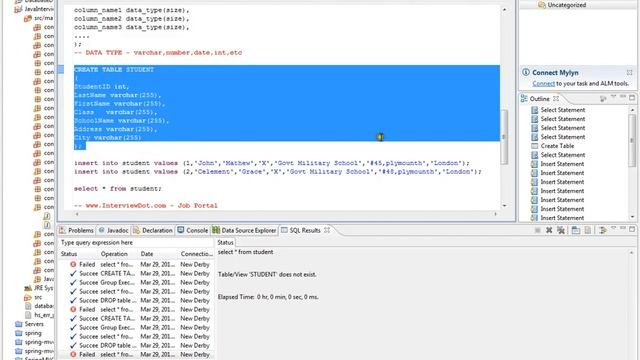The image size is (640, 360).
Task: Open the Javadoc tab
Action: tap(113, 230)
